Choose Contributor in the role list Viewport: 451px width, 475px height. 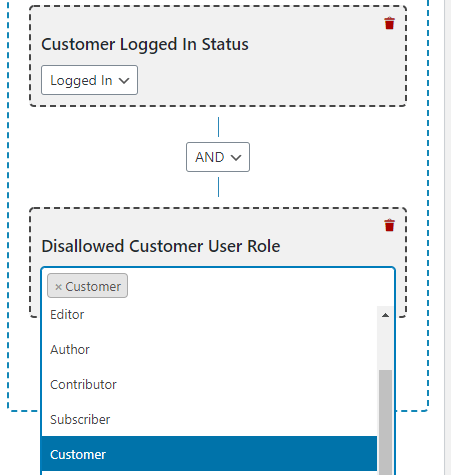209,385
